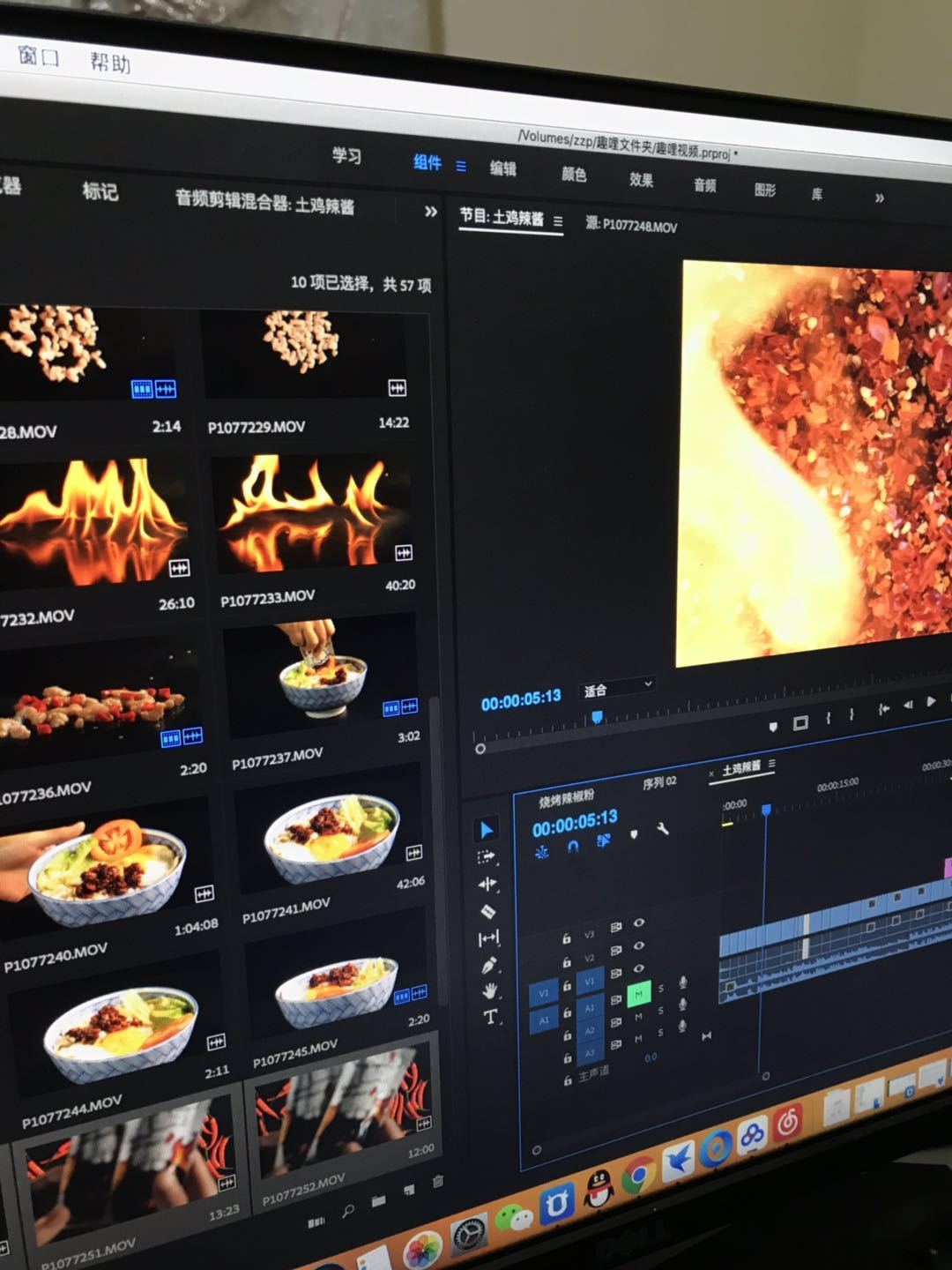Click the Program monitor playhead

coord(597,716)
